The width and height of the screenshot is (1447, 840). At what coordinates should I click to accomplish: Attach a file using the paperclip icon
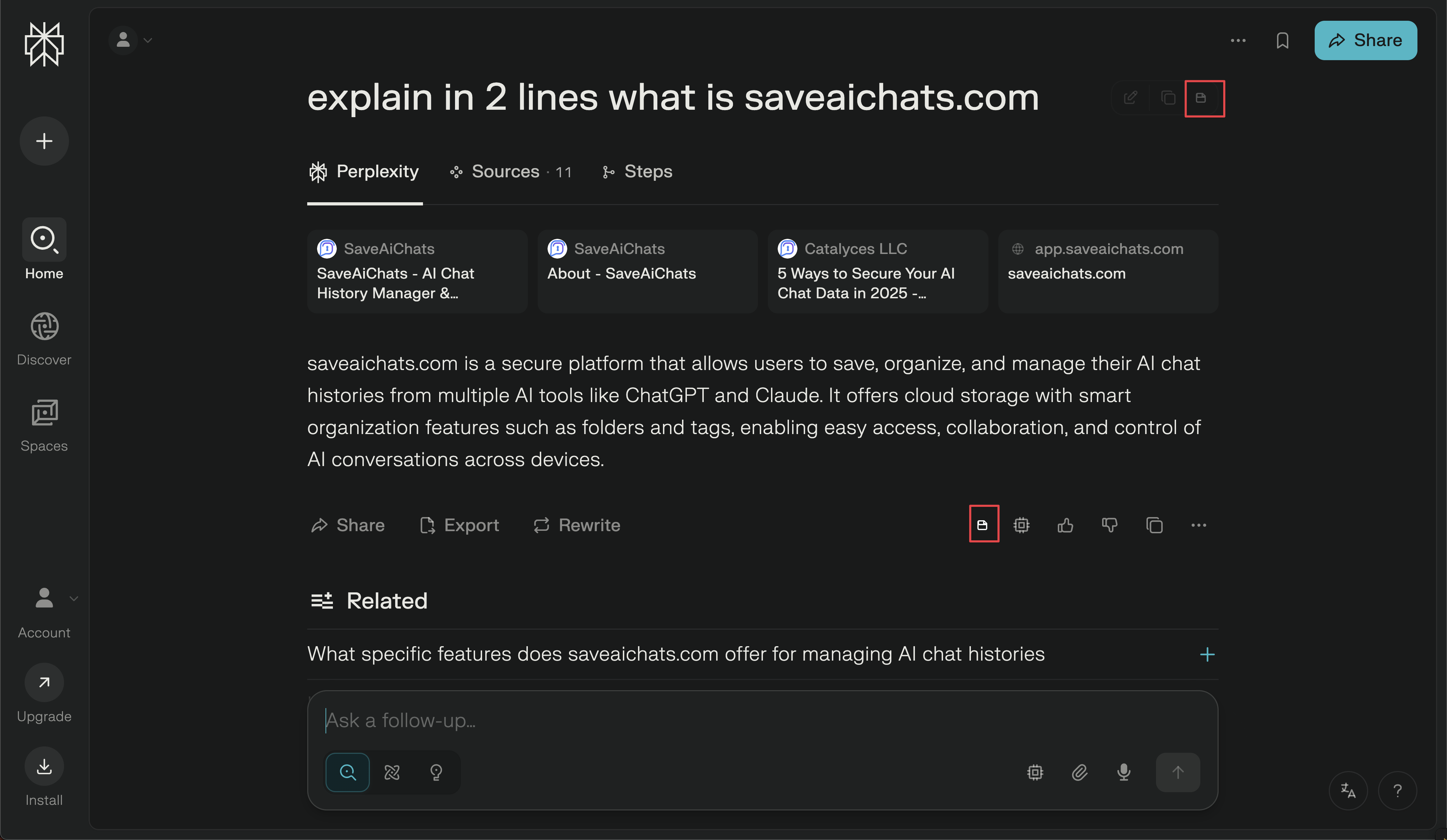tap(1080, 772)
